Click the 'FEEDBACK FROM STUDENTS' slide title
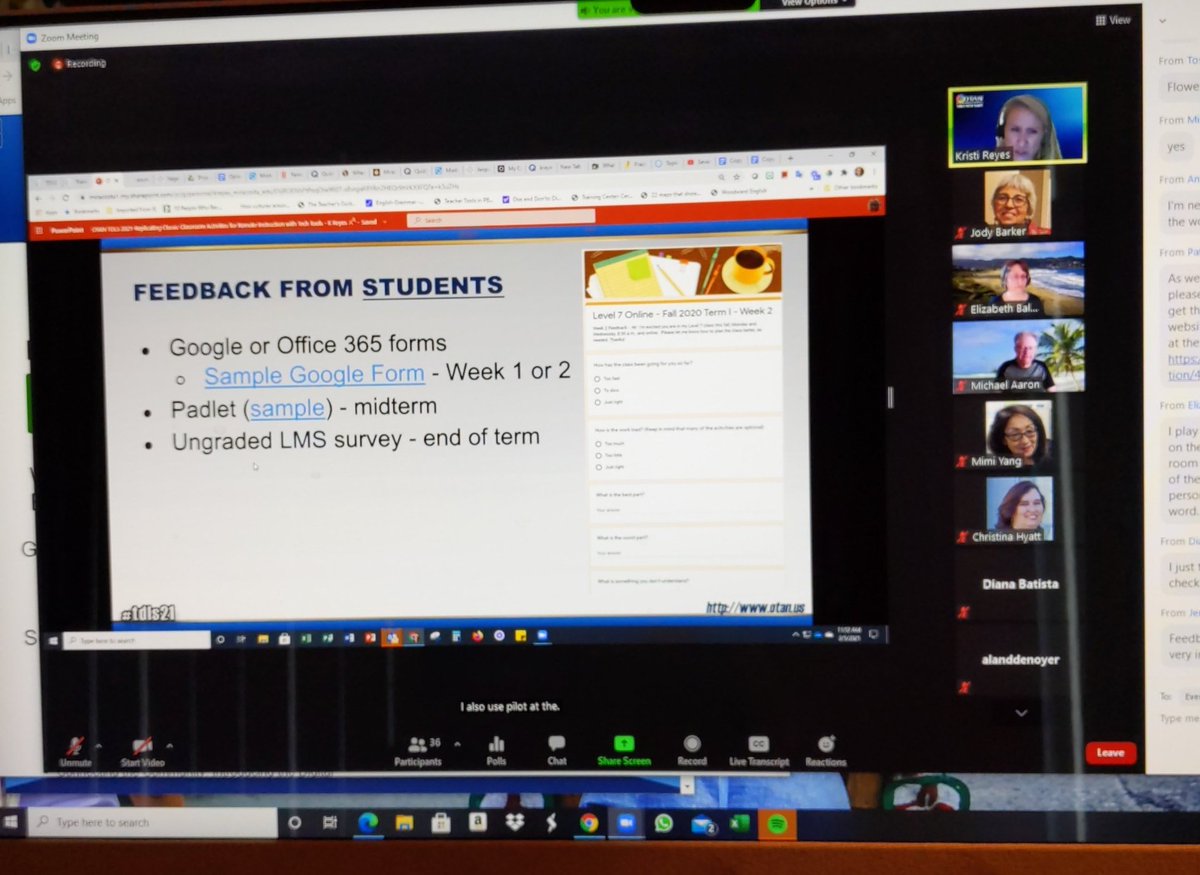The height and width of the screenshot is (875, 1200). pyautogui.click(x=318, y=289)
